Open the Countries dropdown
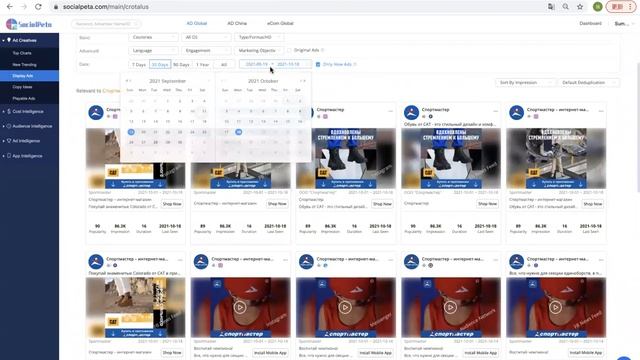The image size is (640, 360). (x=153, y=37)
